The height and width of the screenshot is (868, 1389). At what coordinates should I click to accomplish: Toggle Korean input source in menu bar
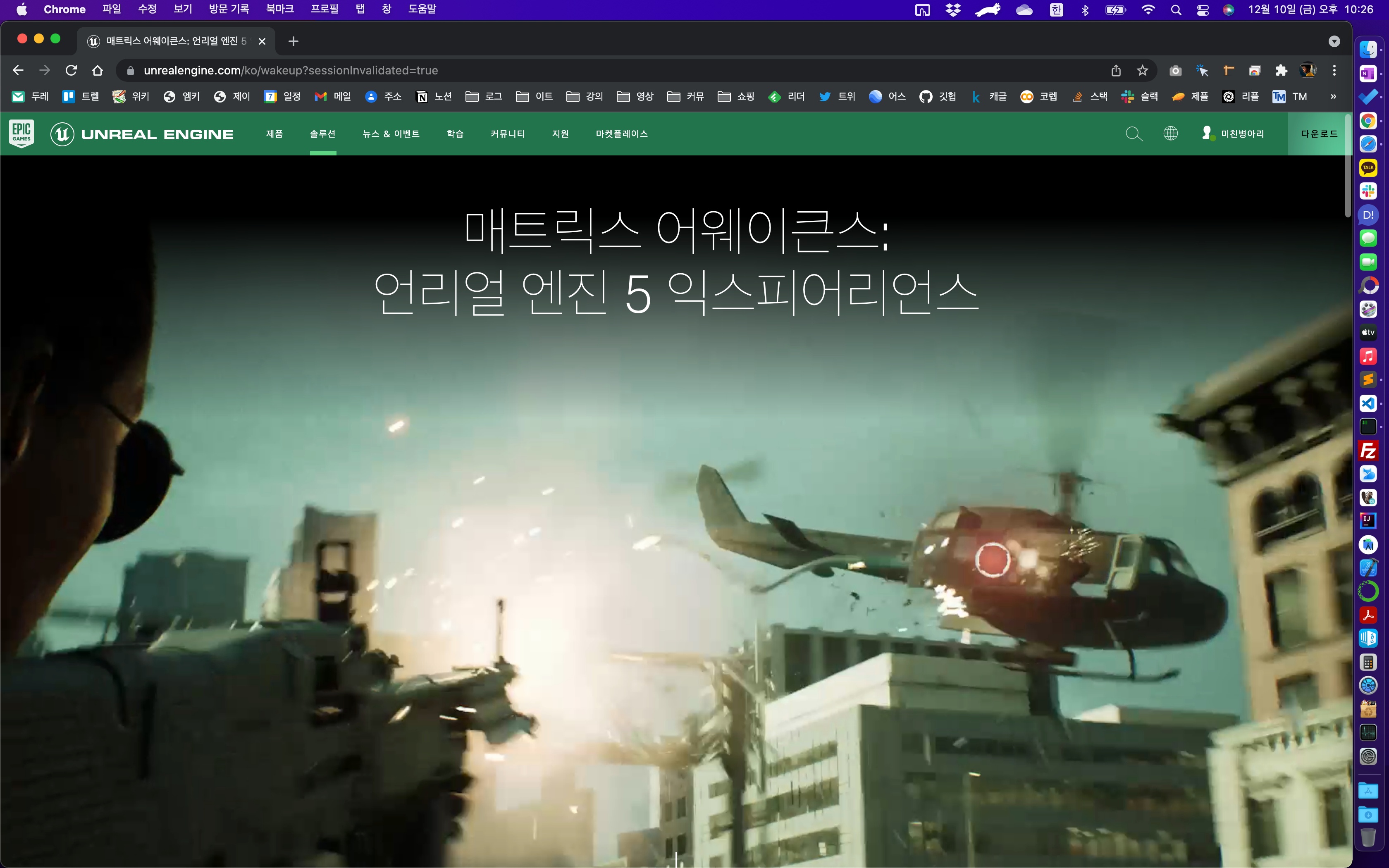click(x=1056, y=10)
